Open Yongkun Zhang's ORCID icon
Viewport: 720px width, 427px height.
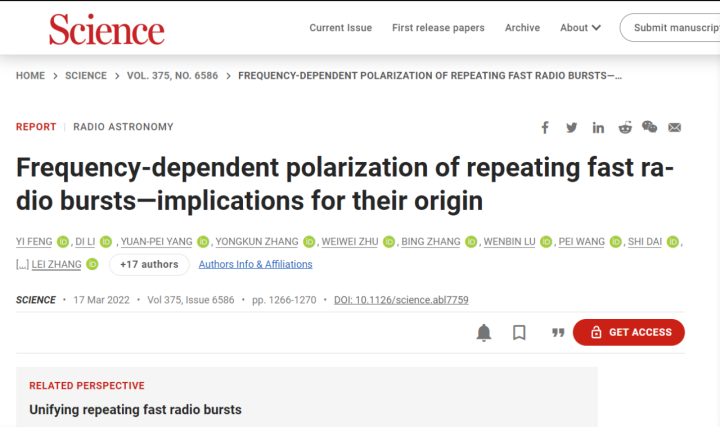309,242
